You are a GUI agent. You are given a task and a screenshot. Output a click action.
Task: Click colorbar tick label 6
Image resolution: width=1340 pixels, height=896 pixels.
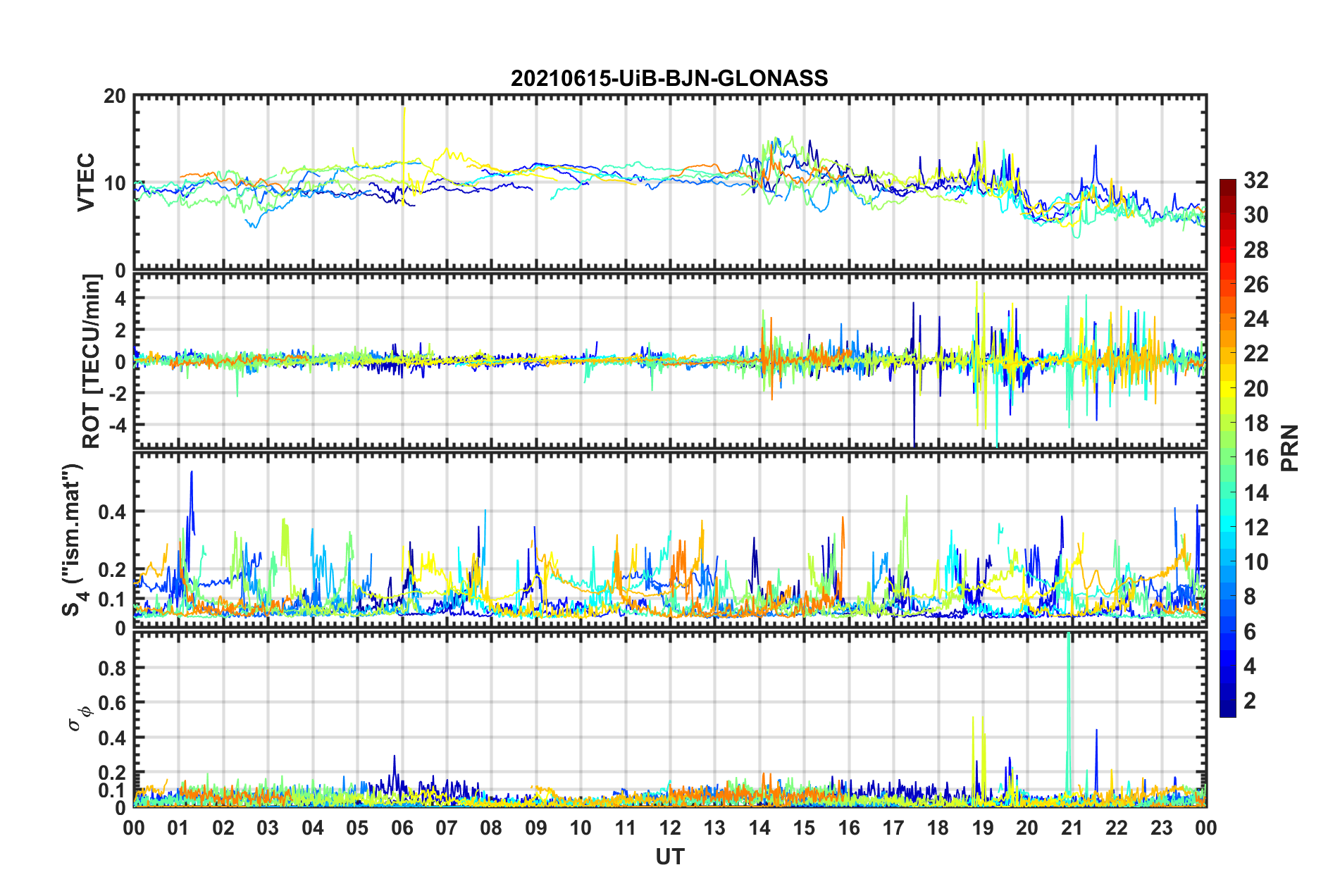1250,631
